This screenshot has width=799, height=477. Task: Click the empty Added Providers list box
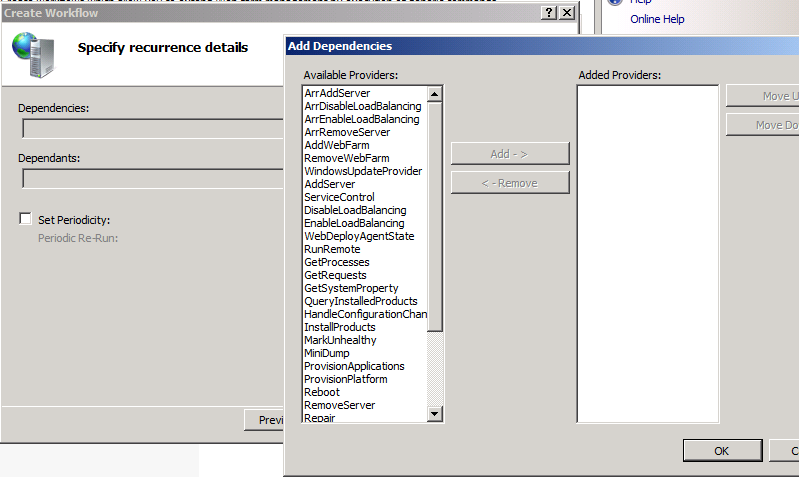[x=648, y=254]
